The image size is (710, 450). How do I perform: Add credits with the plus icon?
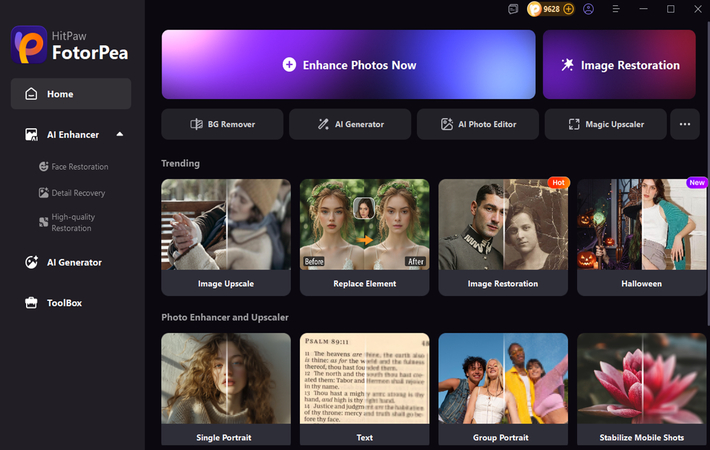[568, 9]
